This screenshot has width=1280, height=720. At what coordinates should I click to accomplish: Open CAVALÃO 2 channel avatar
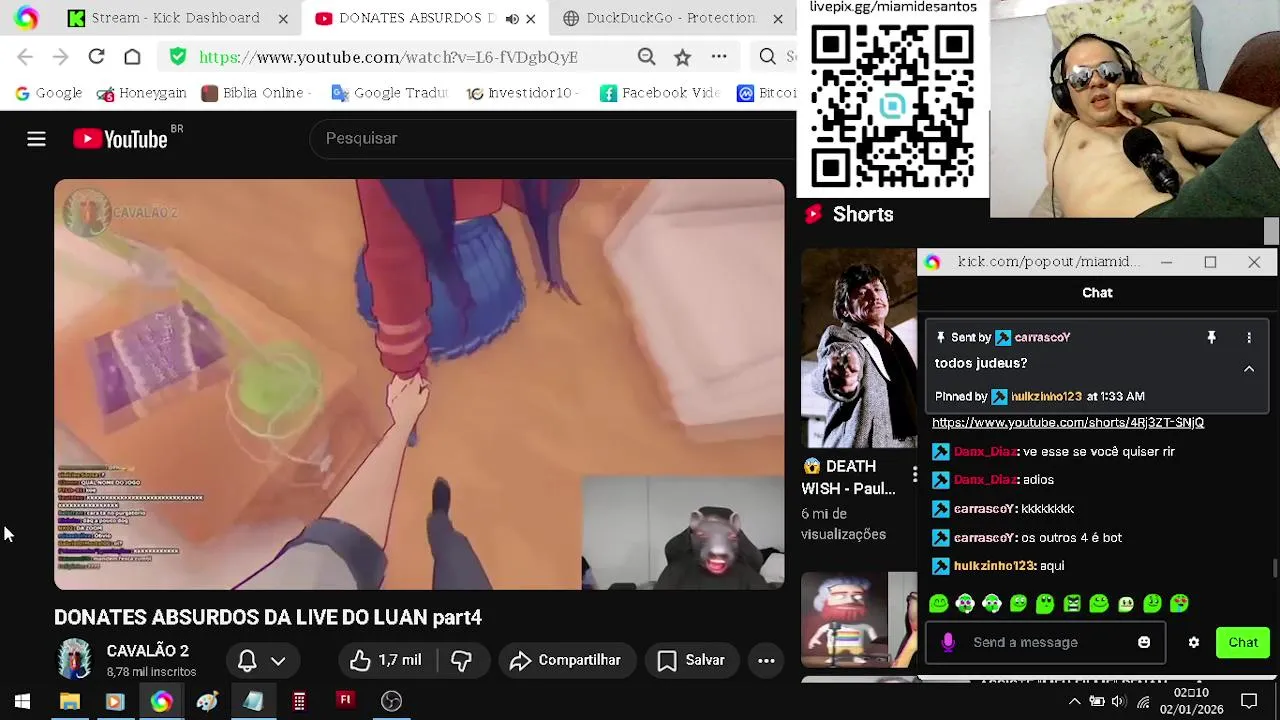pos(74,660)
